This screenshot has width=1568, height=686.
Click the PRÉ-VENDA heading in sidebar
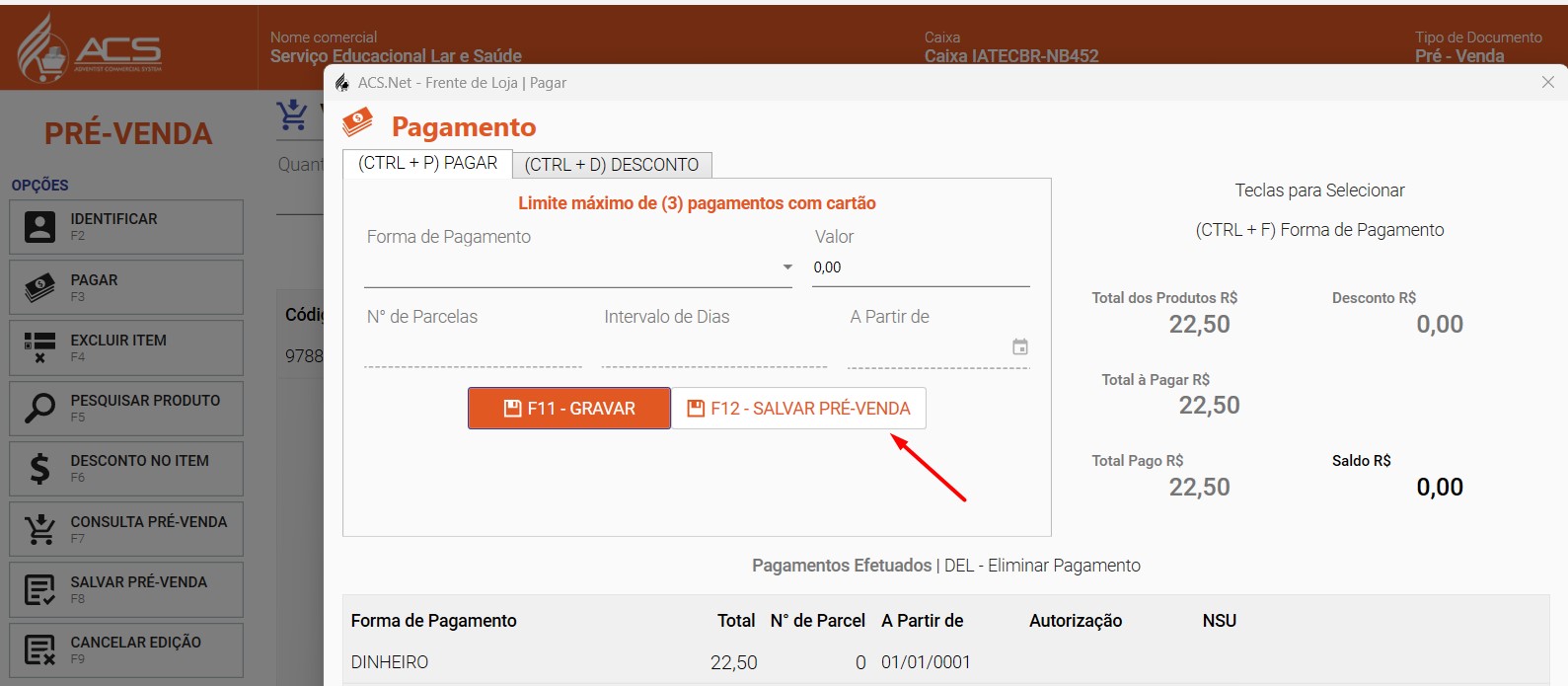pyautogui.click(x=128, y=134)
